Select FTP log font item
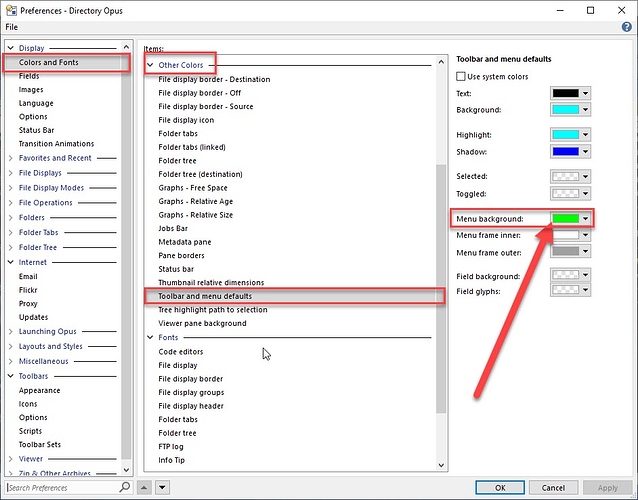This screenshot has width=638, height=500. click(x=171, y=447)
